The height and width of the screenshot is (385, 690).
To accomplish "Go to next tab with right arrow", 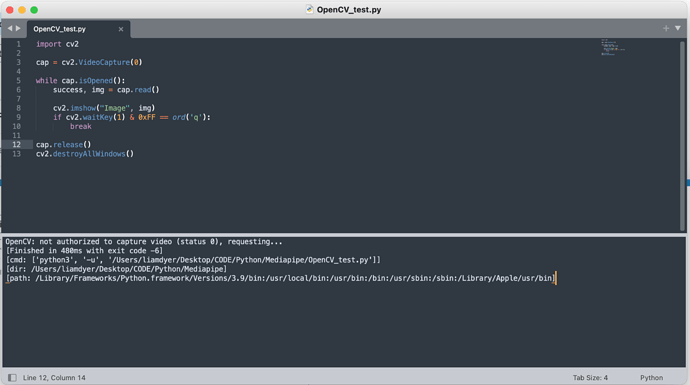I will click(x=18, y=28).
